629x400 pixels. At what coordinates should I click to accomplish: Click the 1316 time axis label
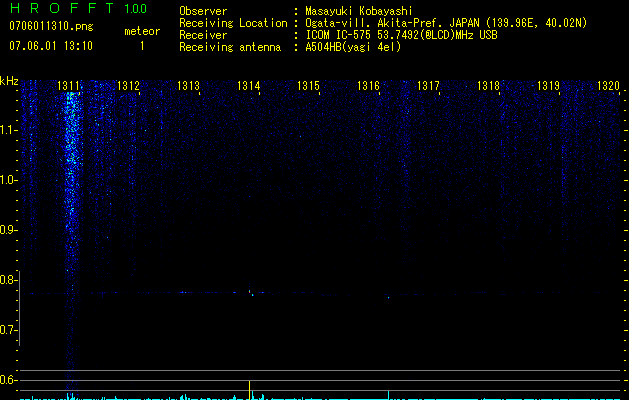[x=368, y=86]
